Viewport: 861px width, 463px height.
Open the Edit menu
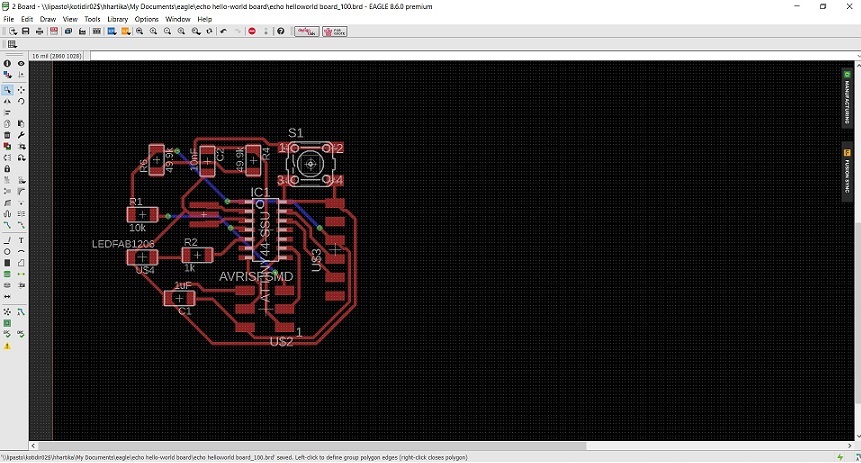[x=26, y=19]
